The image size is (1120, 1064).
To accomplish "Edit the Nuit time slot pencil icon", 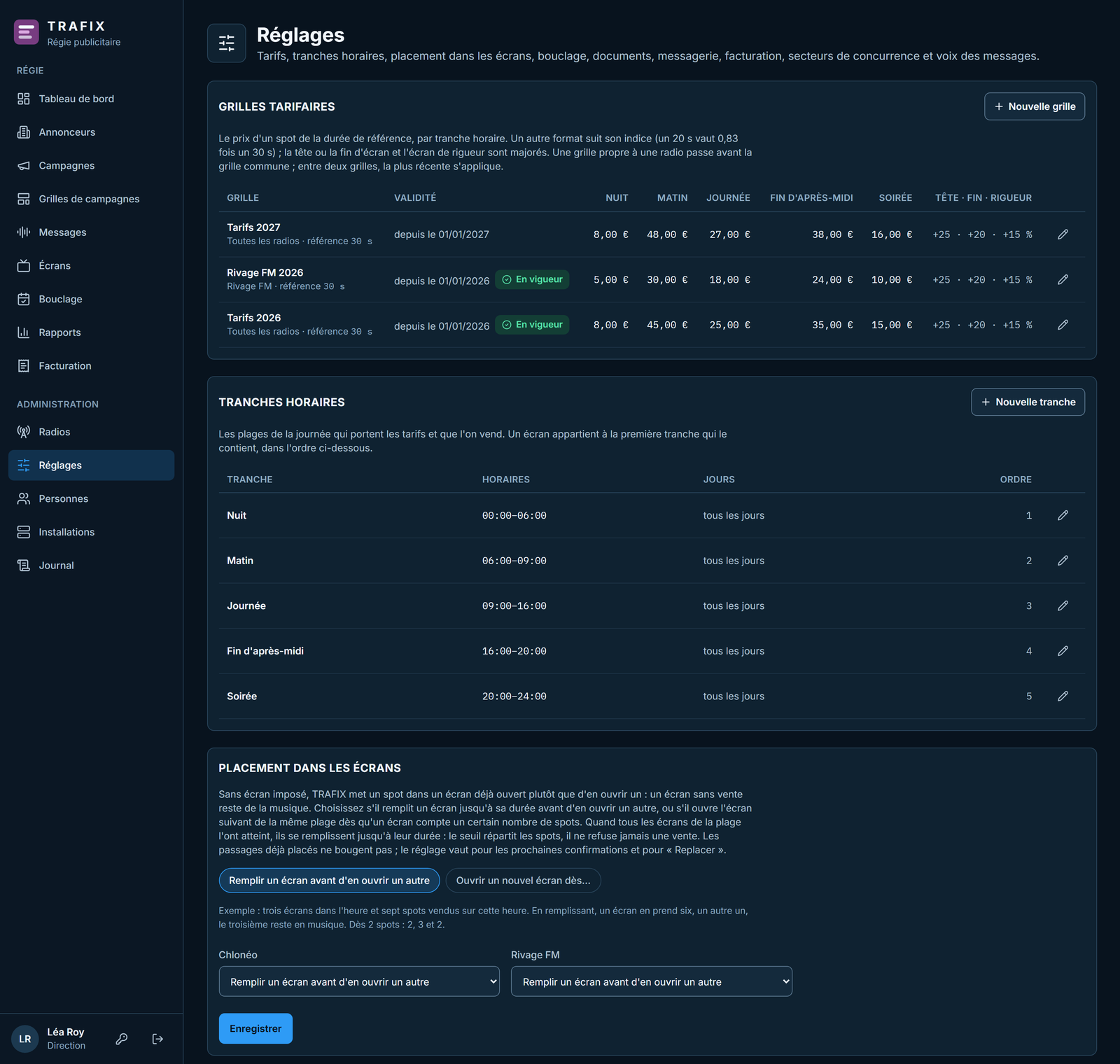I will tap(1063, 515).
